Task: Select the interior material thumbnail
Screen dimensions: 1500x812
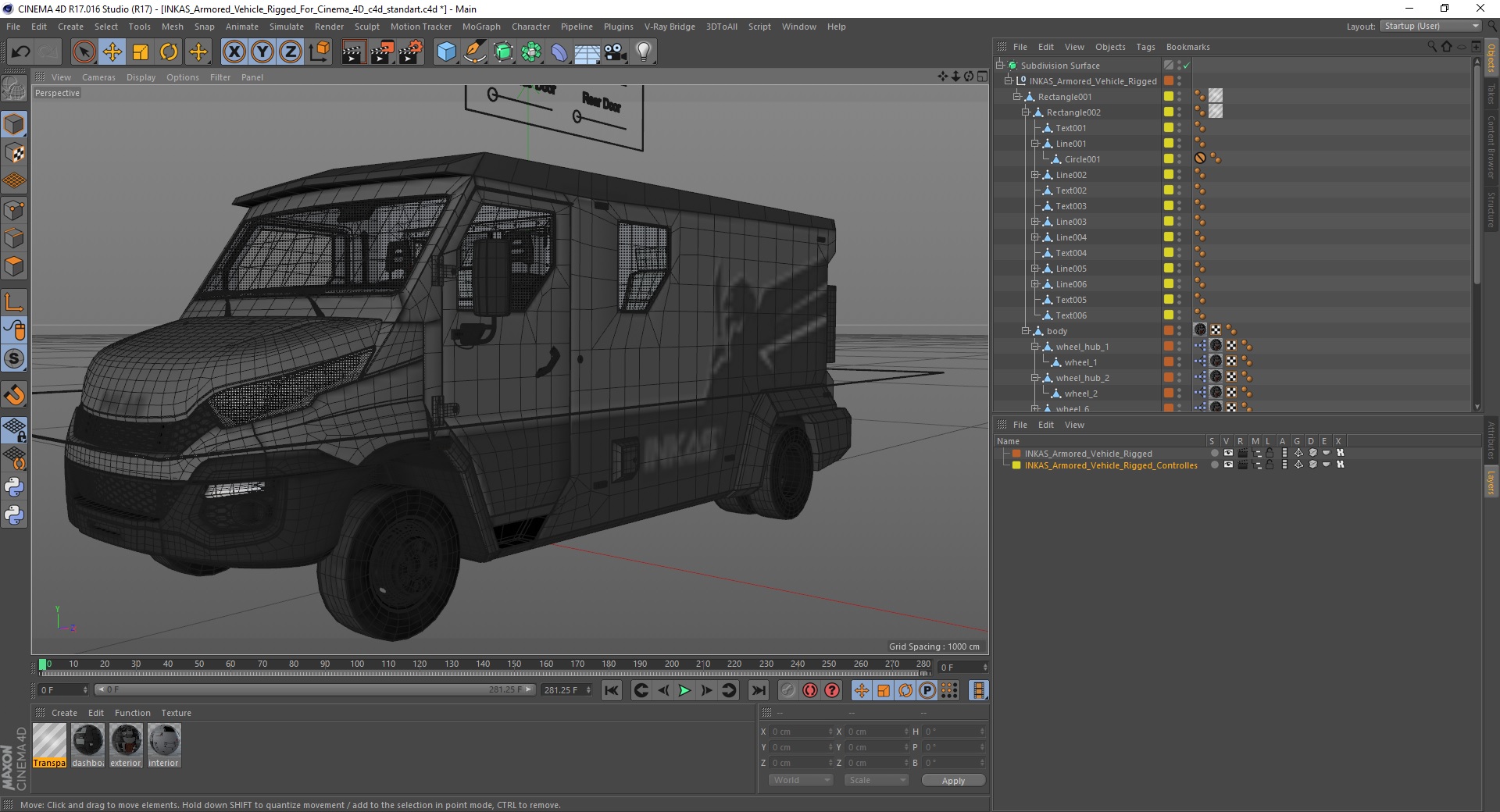Action: pyautogui.click(x=164, y=745)
